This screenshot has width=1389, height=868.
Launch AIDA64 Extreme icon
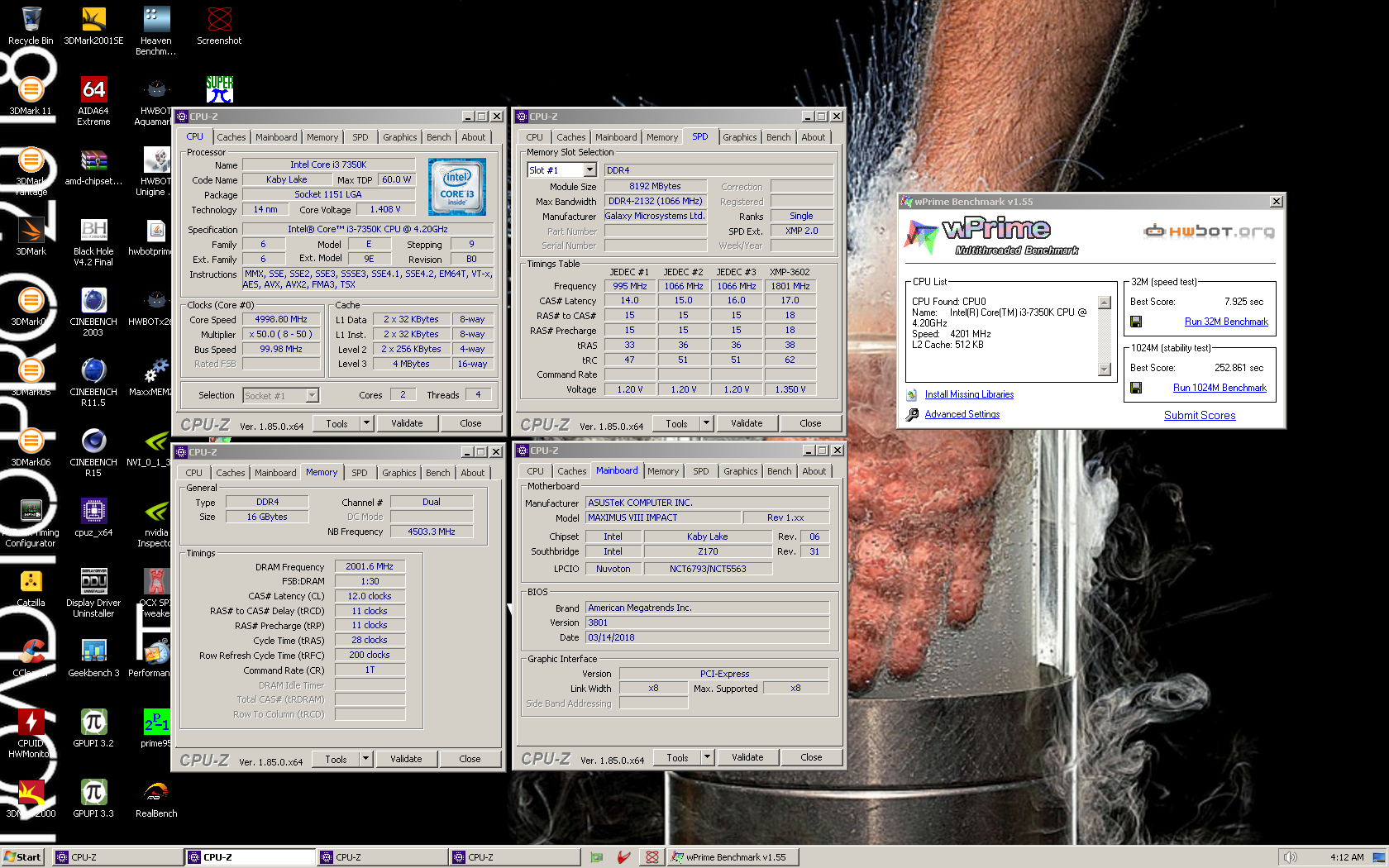(93, 101)
